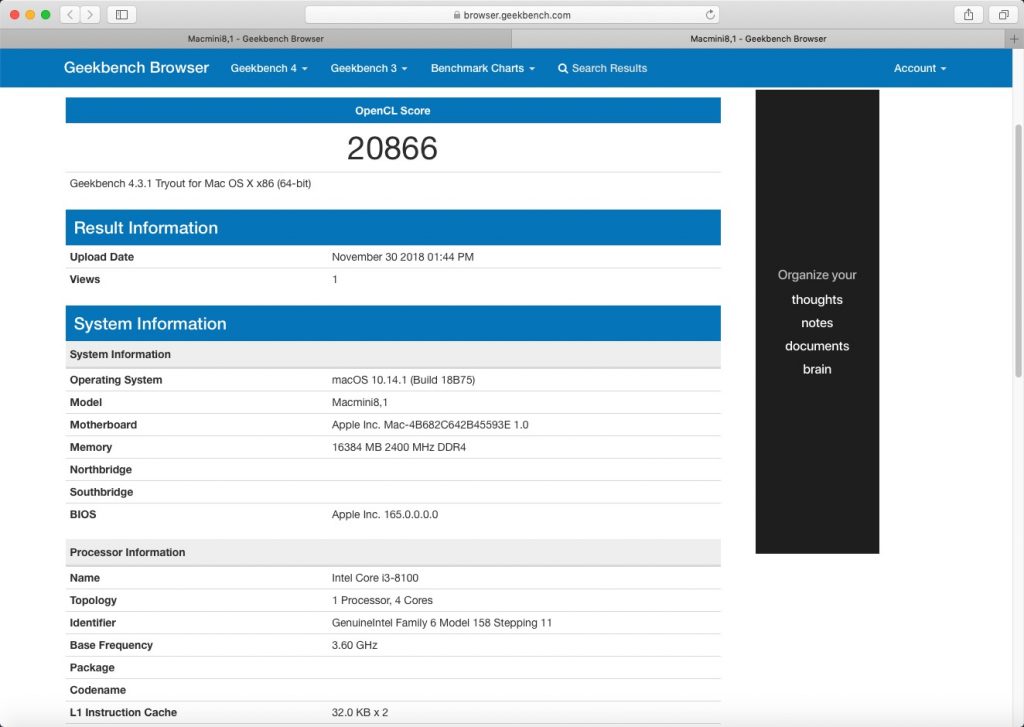
Task: Click the Geekbench Browser home link
Action: pos(136,68)
